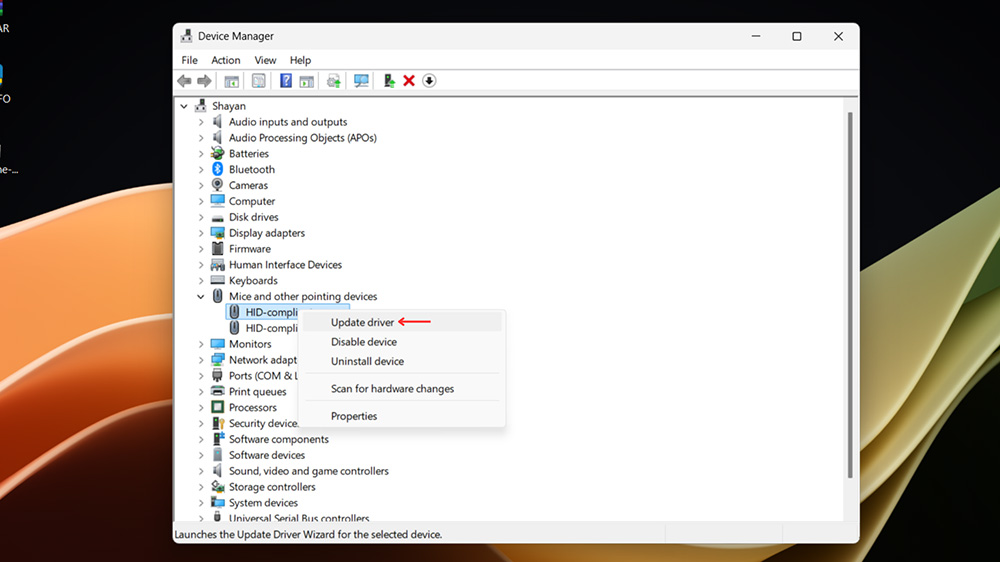The image size is (1000, 562).
Task: Click the Firmware chip icon
Action: click(217, 249)
